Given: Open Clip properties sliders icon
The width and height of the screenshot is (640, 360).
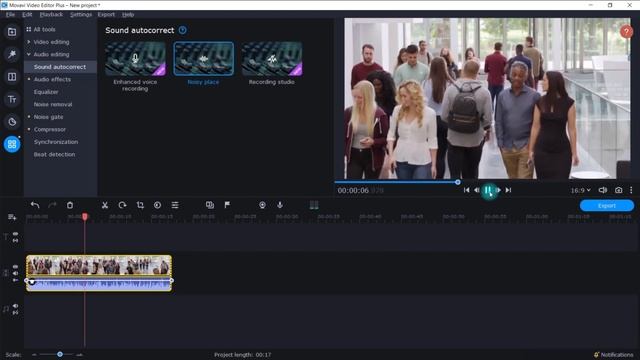Looking at the screenshot, I should pos(175,205).
